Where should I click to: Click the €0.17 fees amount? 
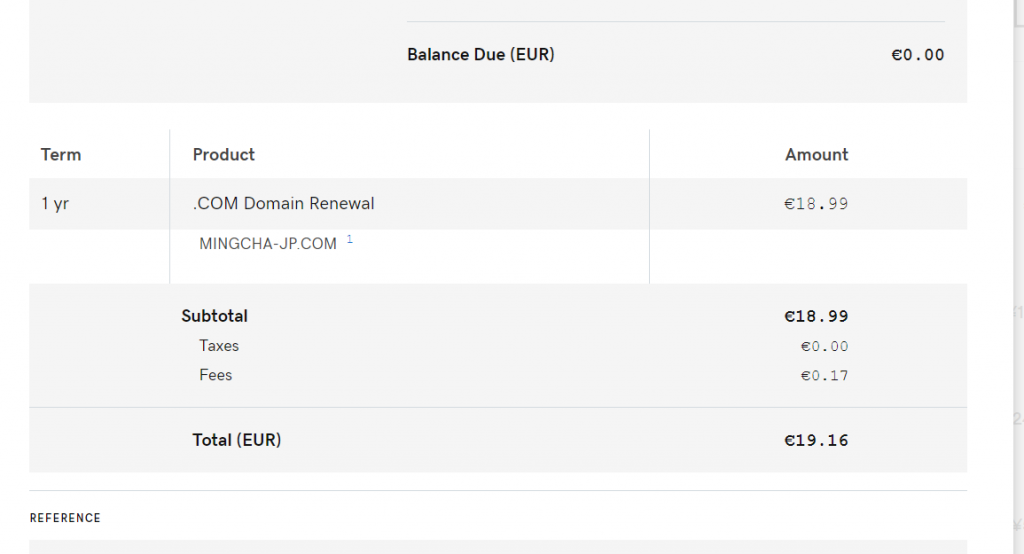point(824,376)
